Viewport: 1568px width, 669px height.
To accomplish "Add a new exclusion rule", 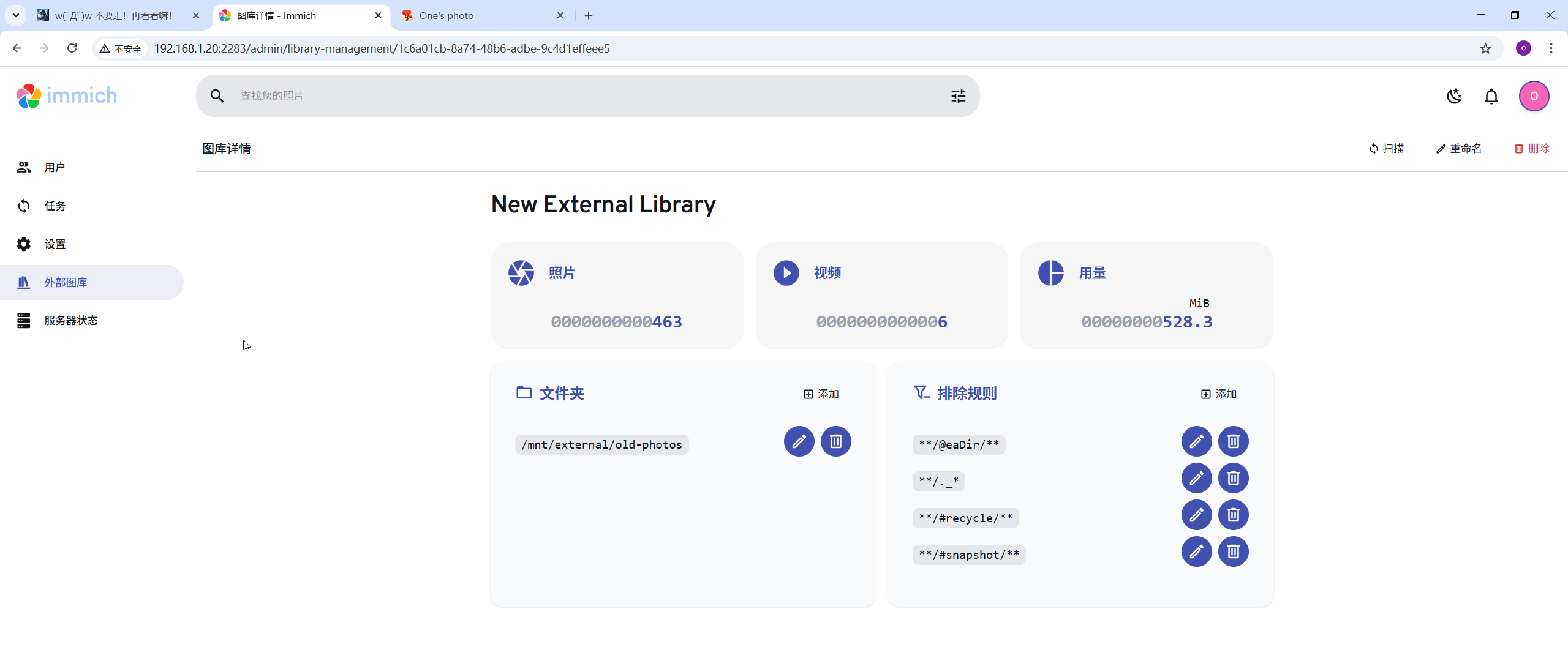I will [1219, 394].
